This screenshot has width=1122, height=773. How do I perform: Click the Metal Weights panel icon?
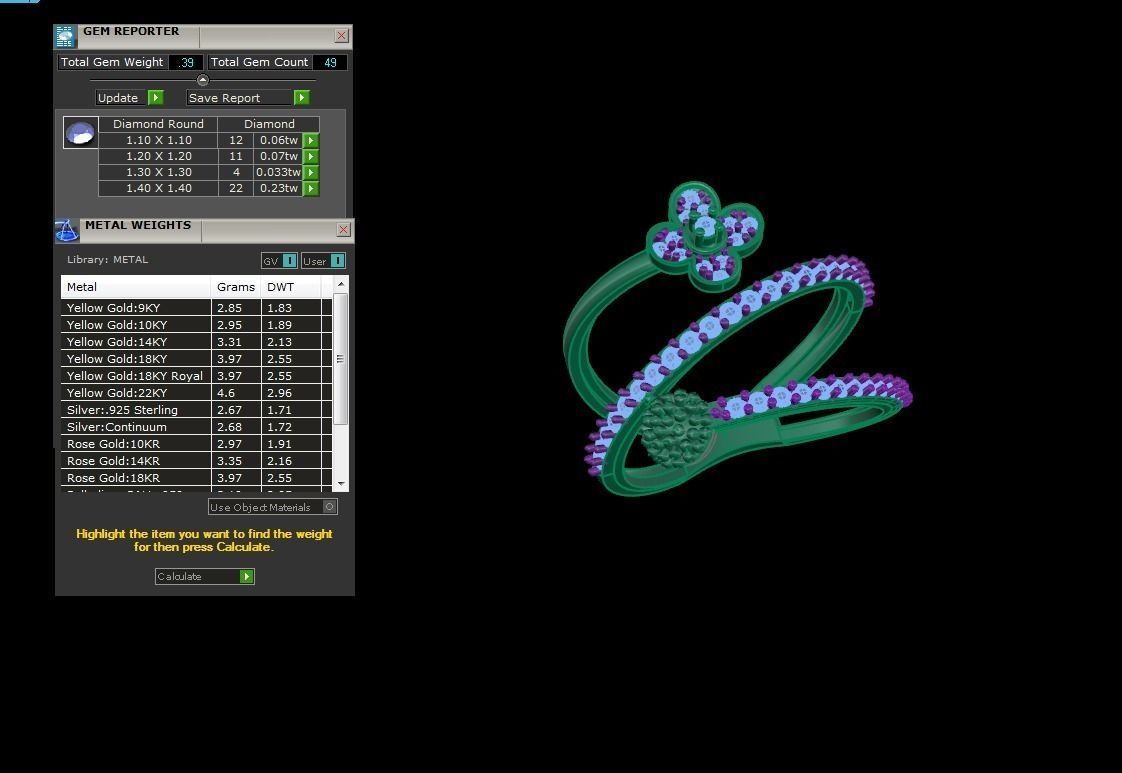pyautogui.click(x=67, y=230)
